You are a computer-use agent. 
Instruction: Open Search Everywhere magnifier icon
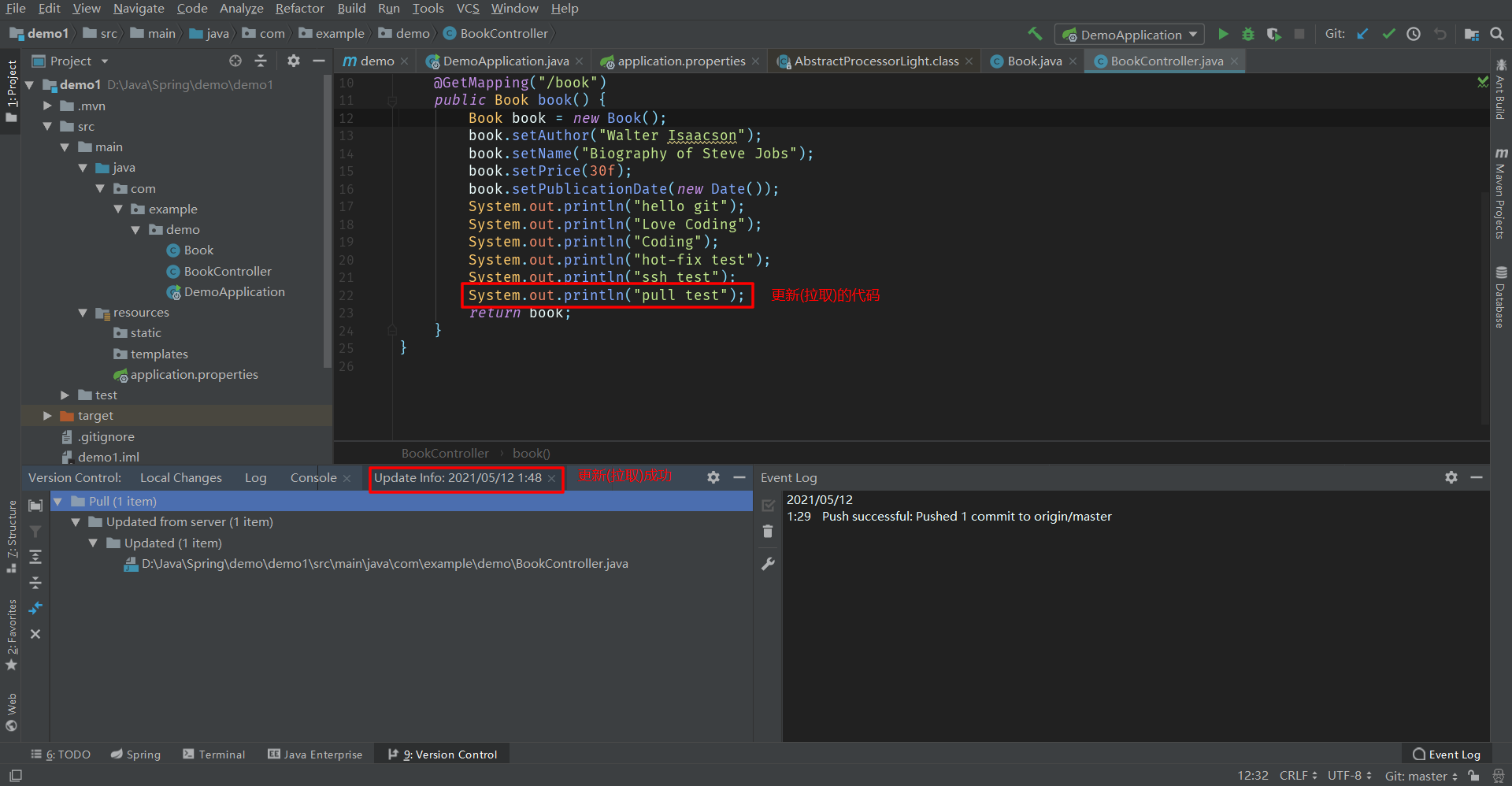tap(1497, 34)
